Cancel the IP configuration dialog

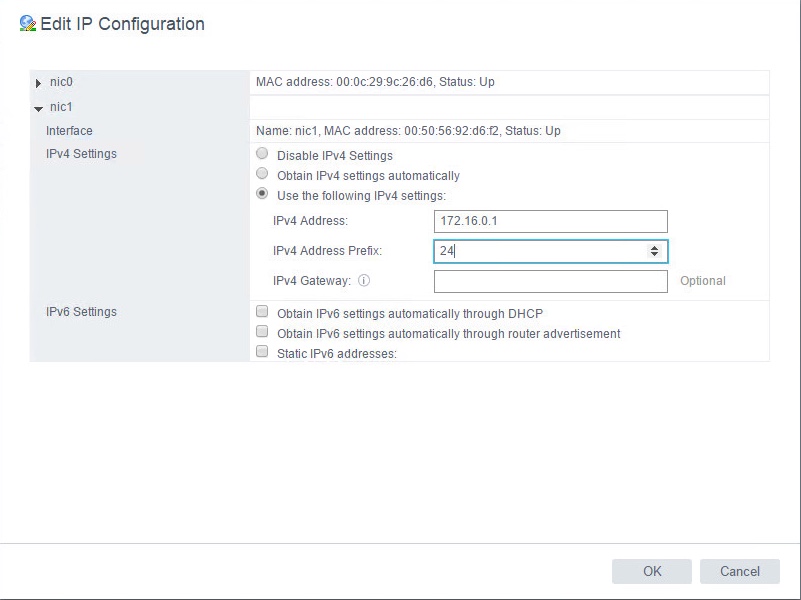pyautogui.click(x=739, y=571)
